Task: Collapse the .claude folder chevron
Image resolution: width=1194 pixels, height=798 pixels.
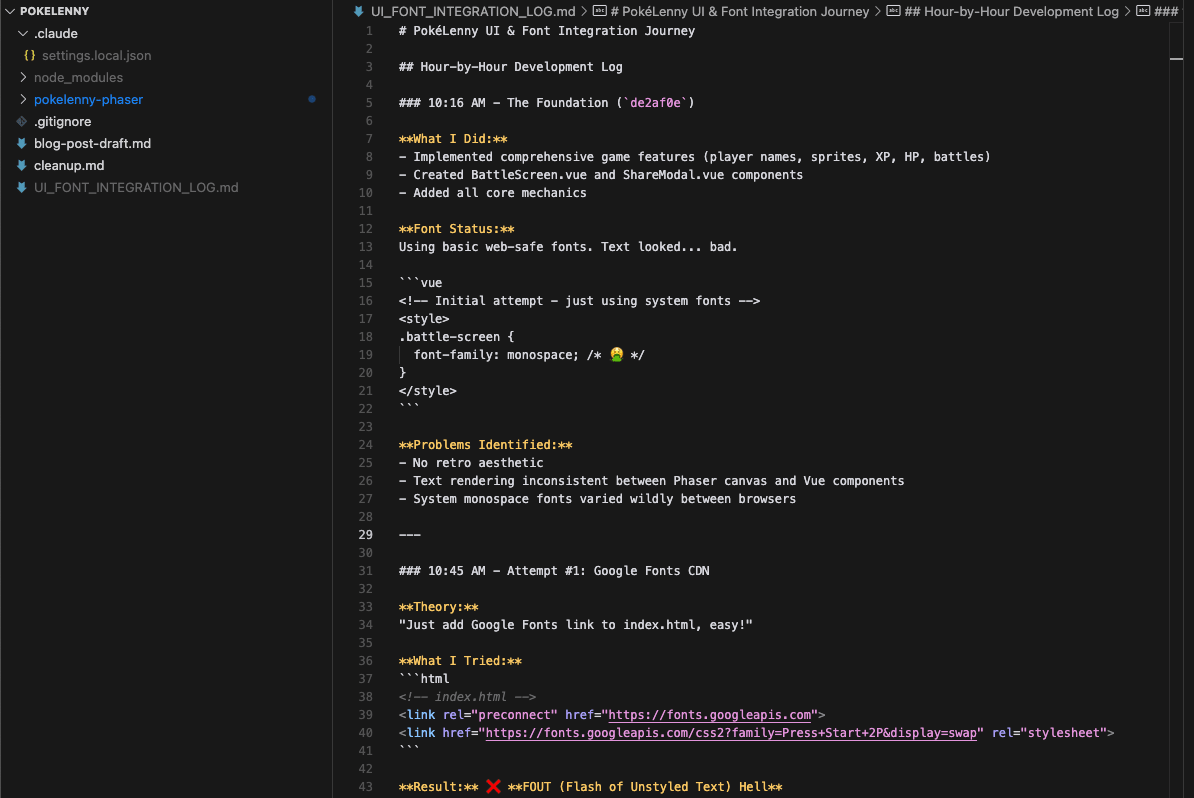Action: 23,34
